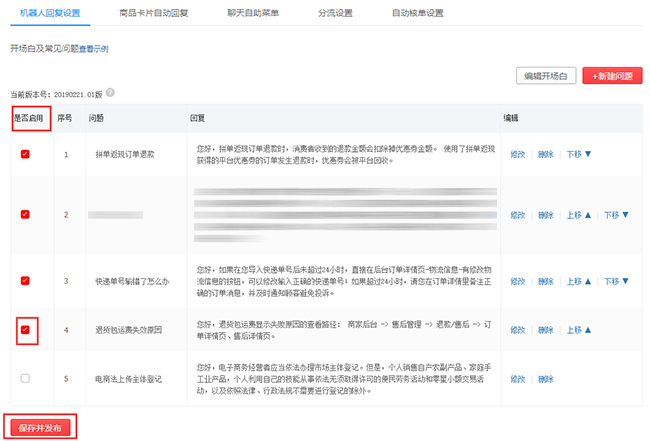Click 修改 for the 电商法上传主体登记 row

(x=517, y=378)
